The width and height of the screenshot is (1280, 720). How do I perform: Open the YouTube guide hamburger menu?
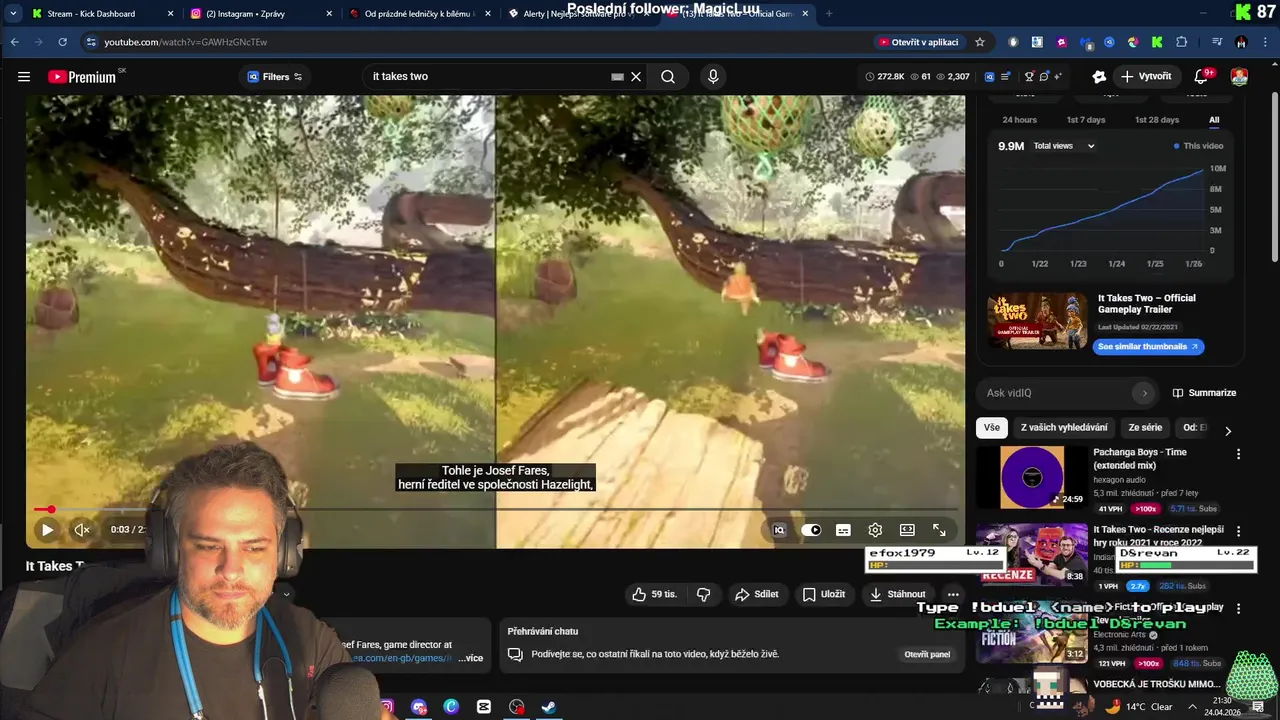pos(24,76)
